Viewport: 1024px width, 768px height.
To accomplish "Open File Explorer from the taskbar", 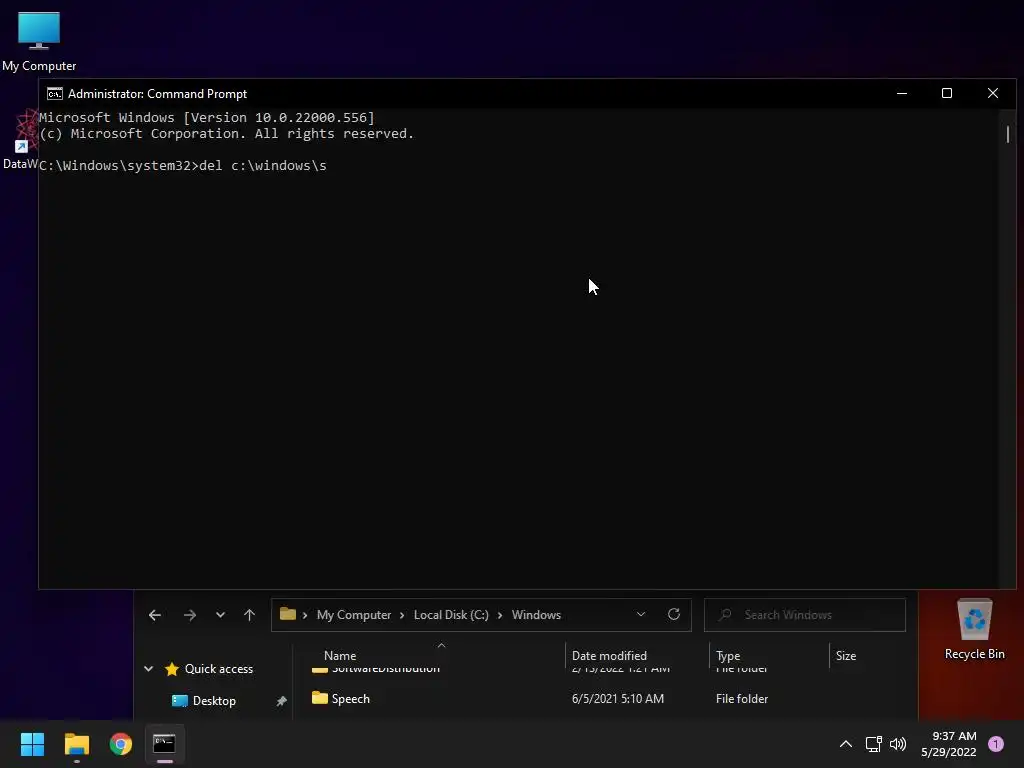I will click(x=76, y=744).
